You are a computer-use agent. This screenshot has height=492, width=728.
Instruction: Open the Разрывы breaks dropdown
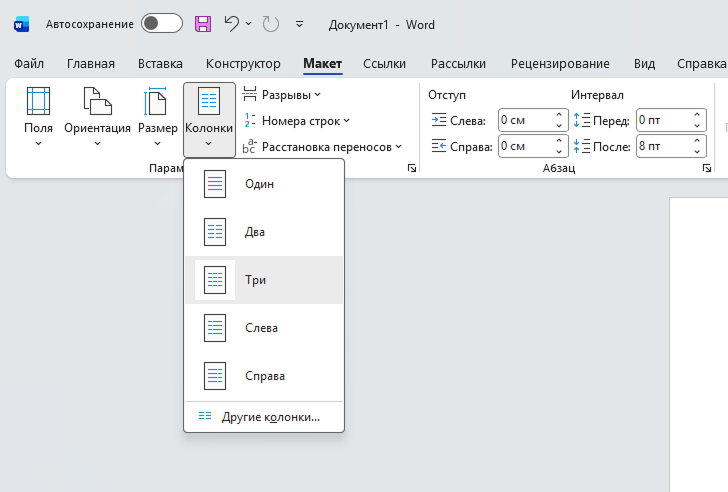click(x=282, y=95)
